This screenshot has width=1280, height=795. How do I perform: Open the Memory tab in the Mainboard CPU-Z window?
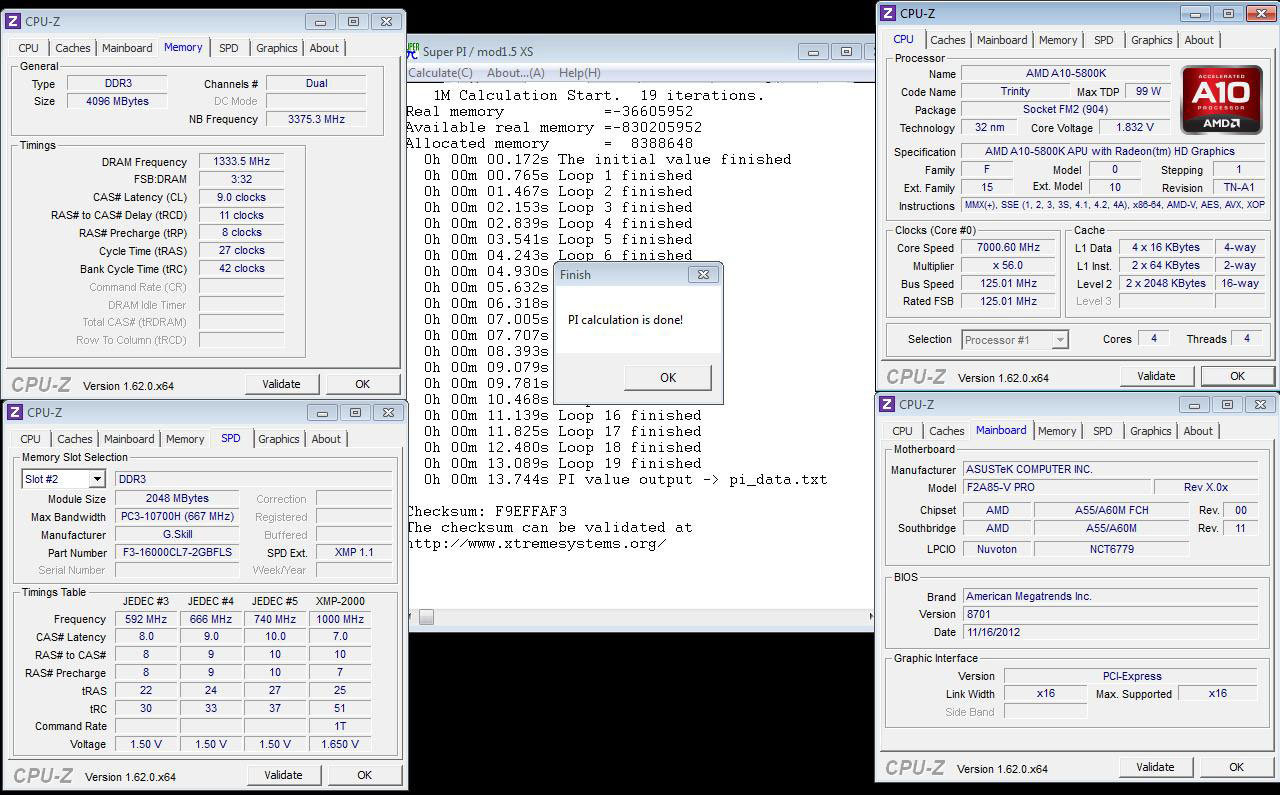(1057, 431)
